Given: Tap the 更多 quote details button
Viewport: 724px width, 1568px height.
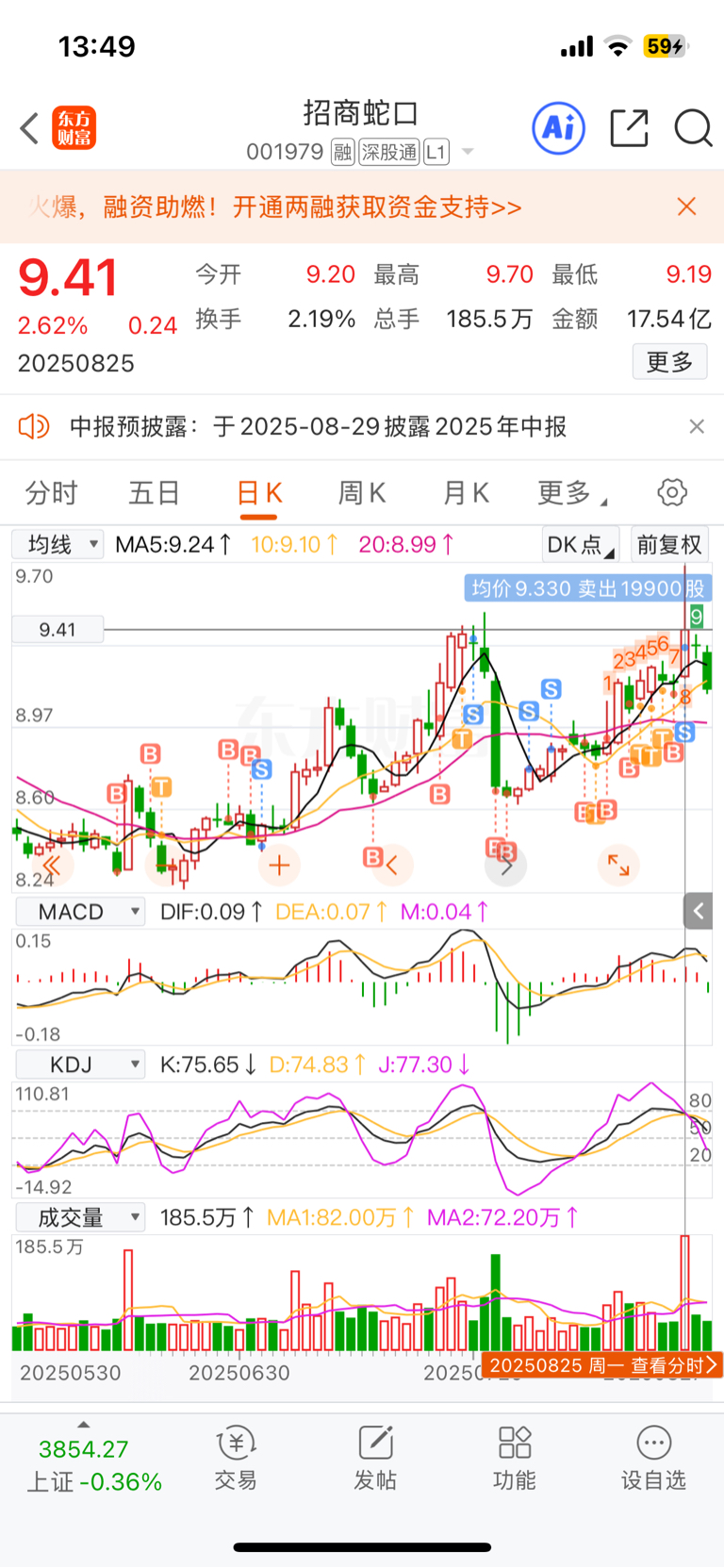Looking at the screenshot, I should coord(669,362).
